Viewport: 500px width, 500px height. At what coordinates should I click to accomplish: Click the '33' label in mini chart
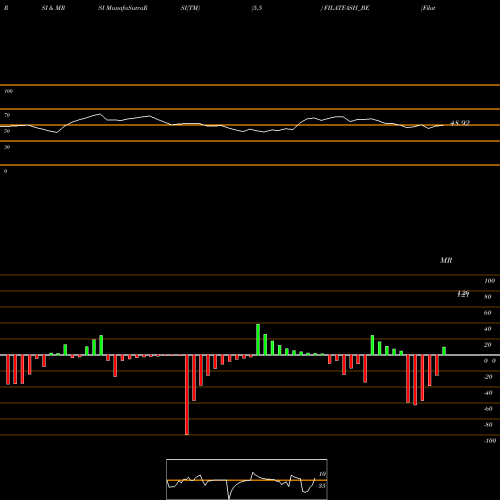[x=322, y=486]
